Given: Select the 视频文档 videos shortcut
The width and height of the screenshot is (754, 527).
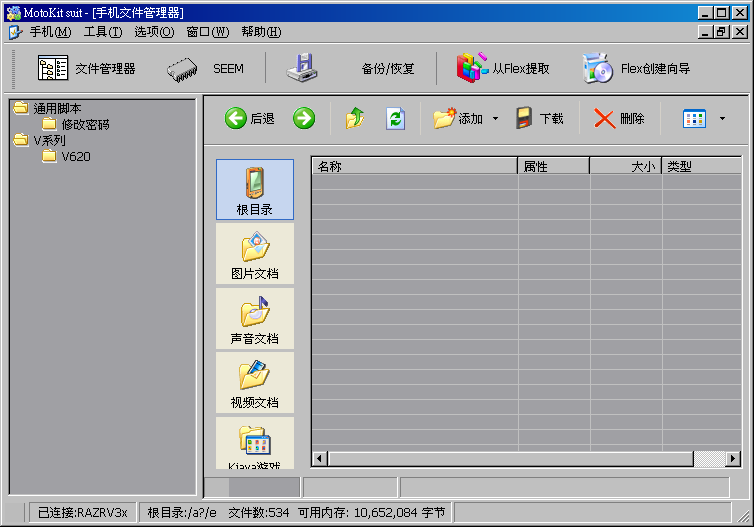Looking at the screenshot, I should click(255, 383).
